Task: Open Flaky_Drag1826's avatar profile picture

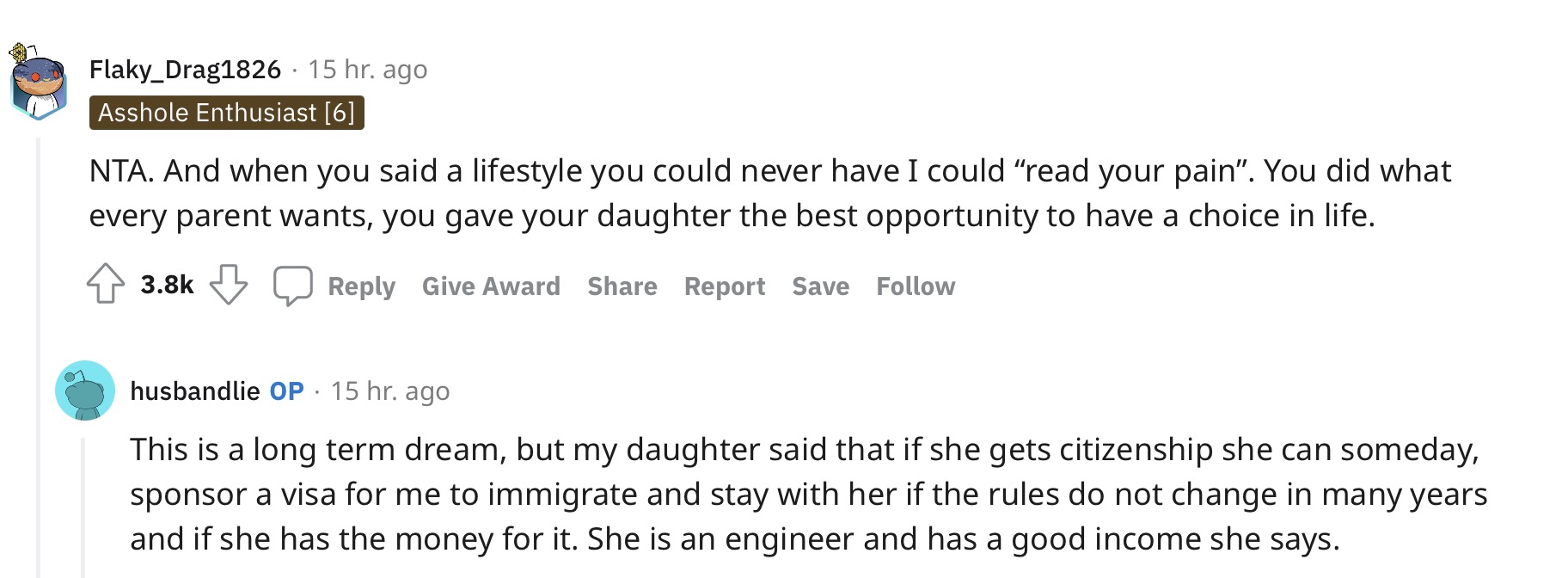Action: [38, 82]
